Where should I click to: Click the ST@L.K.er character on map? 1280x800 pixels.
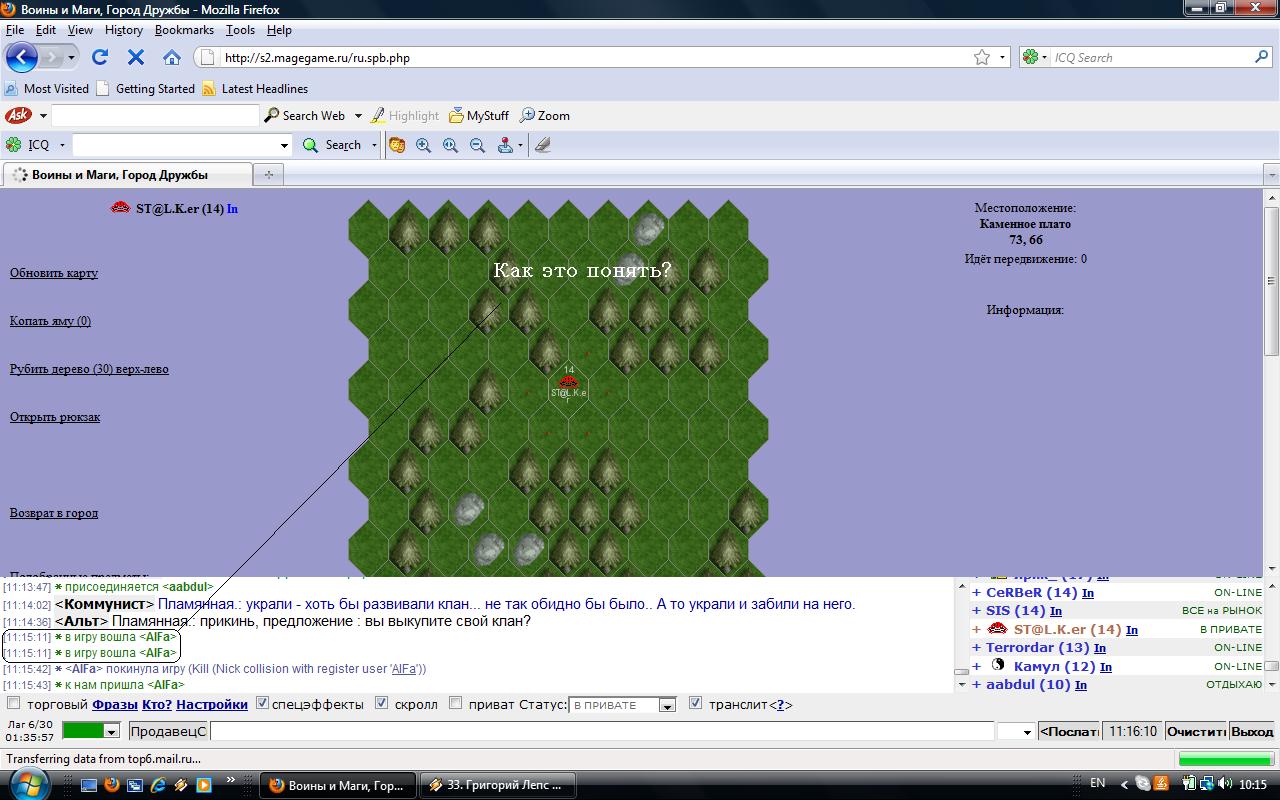point(568,385)
